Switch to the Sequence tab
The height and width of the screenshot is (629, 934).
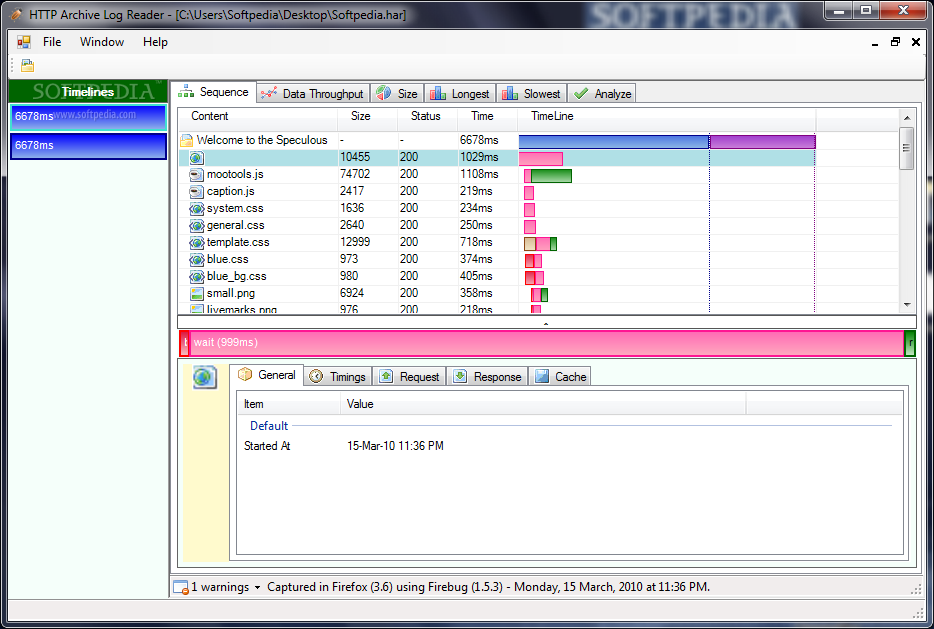214,92
